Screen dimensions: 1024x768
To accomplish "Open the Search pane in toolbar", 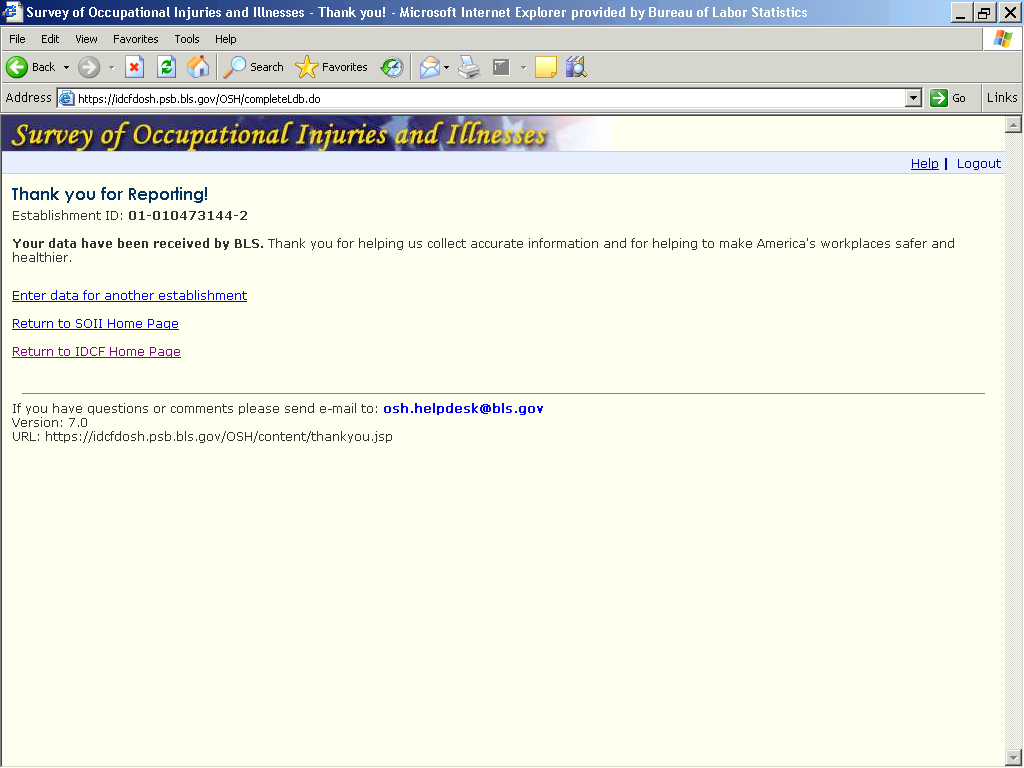I will pos(254,67).
